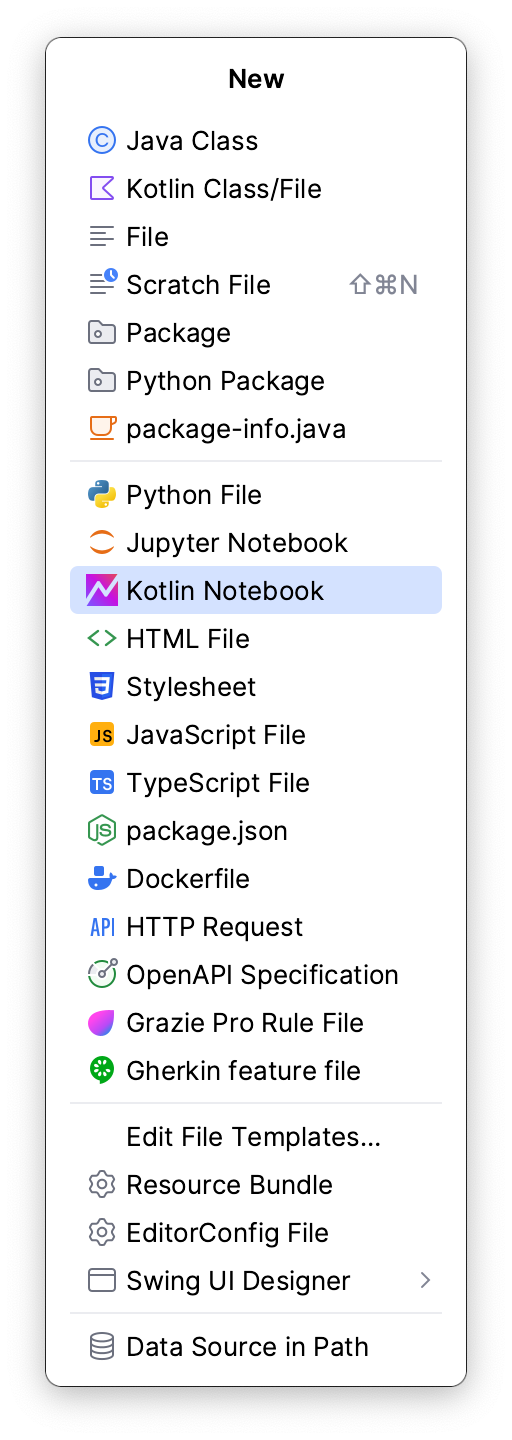The image size is (512, 1440).
Task: Click the HTTP Request API icon
Action: tap(102, 927)
